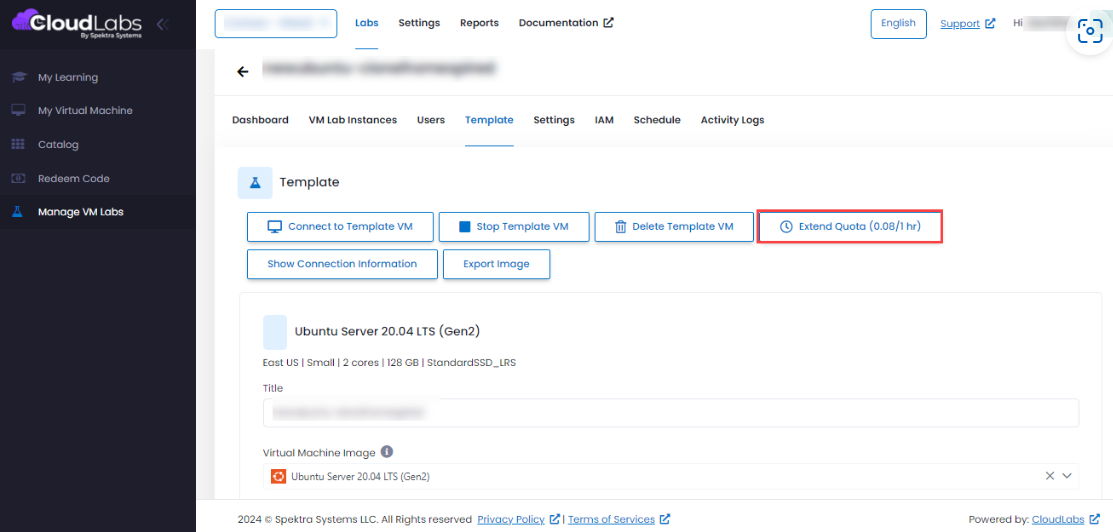
Task: Click Extend Quota (0.08/1 hr) button
Action: (850, 227)
